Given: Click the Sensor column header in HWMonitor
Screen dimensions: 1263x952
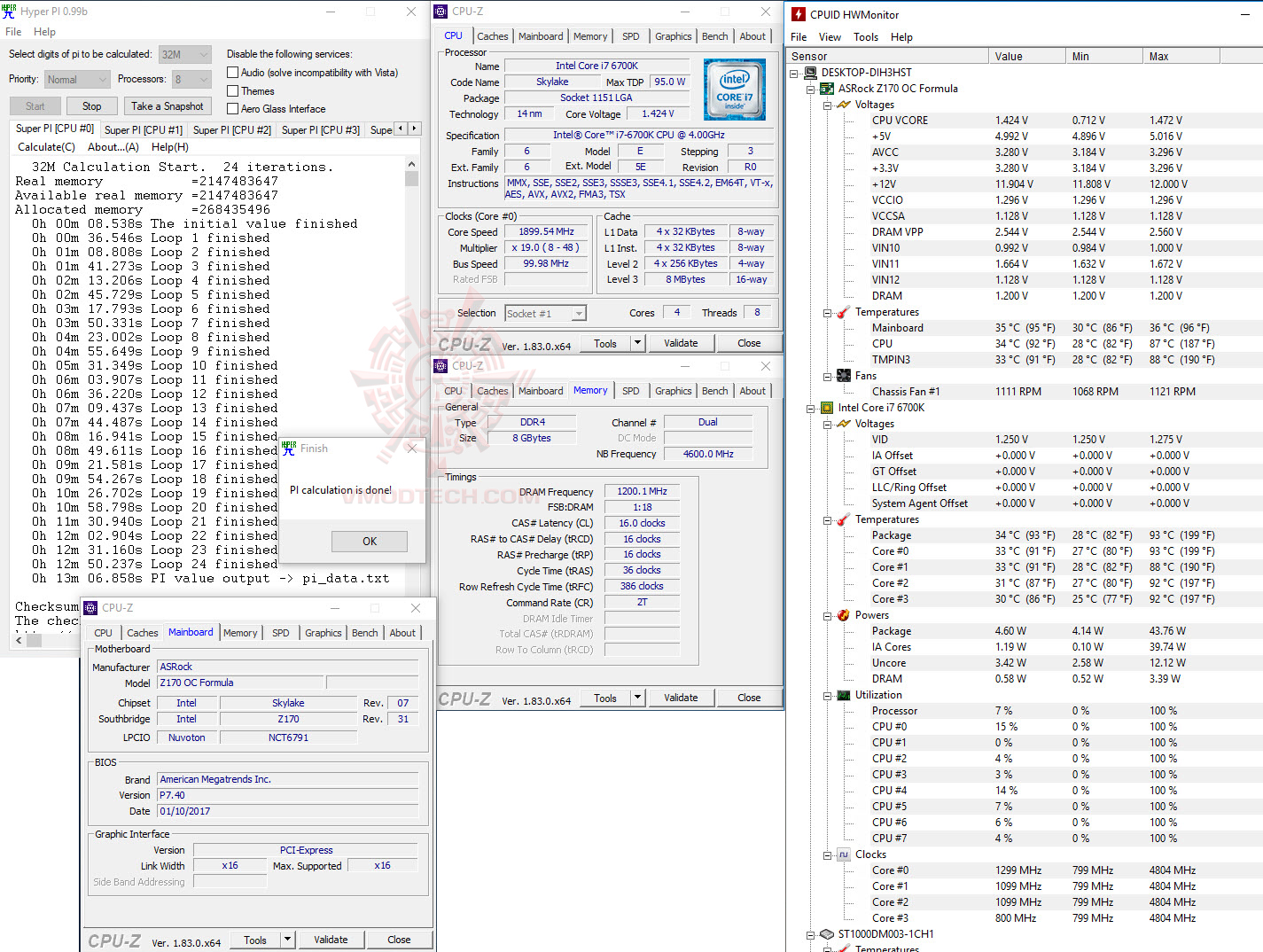Looking at the screenshot, I should [888, 56].
